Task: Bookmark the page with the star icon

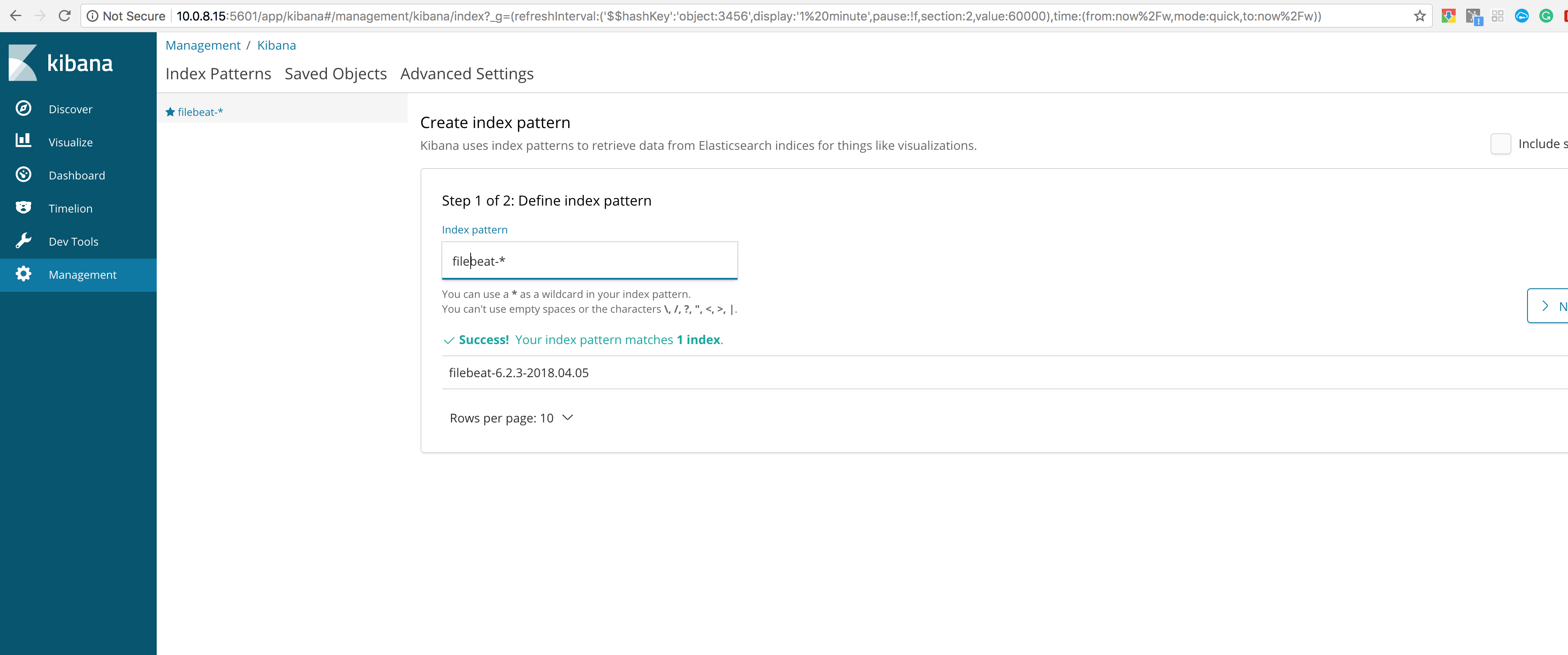Action: 1420,16
